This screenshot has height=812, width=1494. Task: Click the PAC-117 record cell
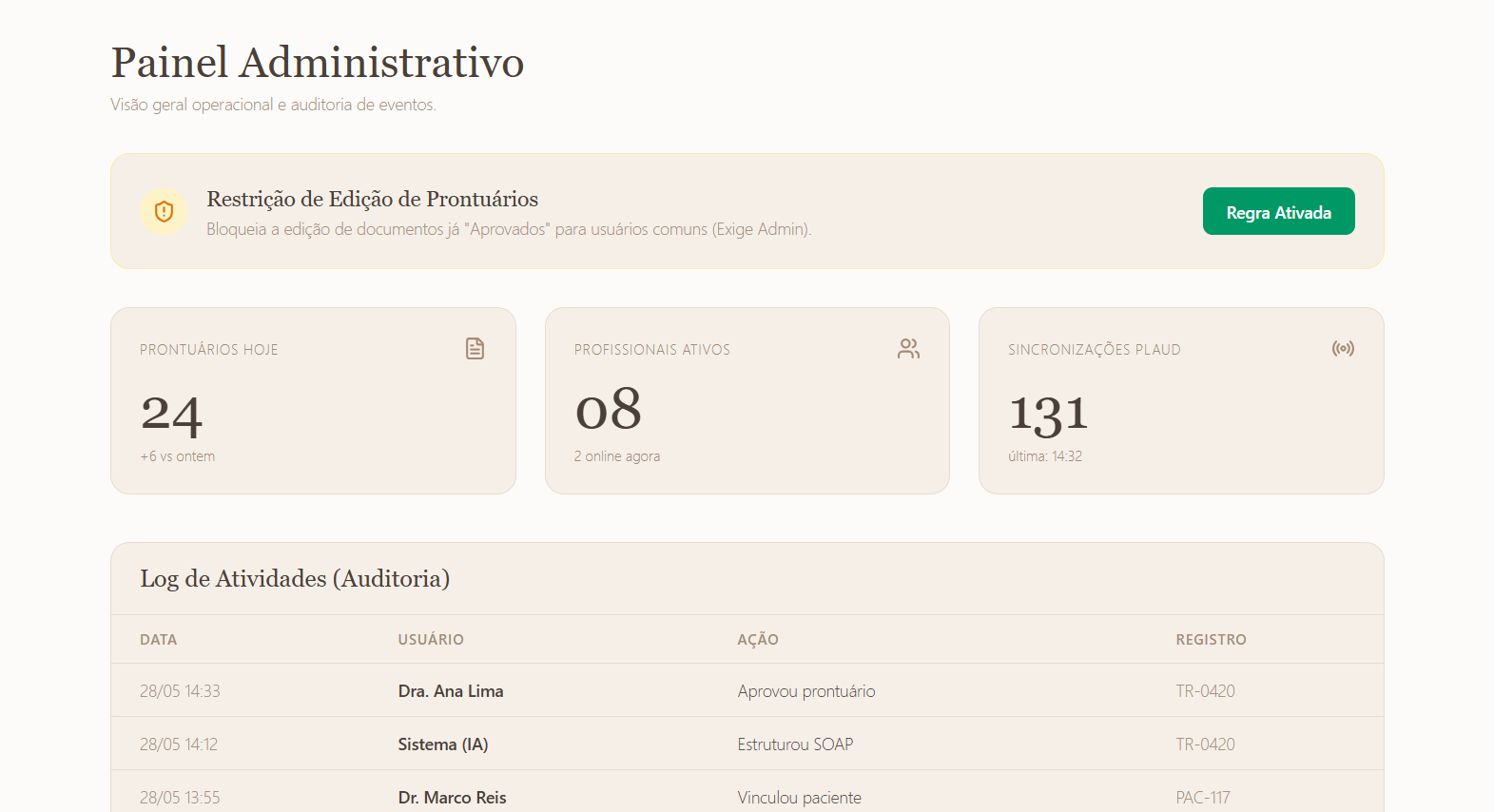pos(1203,798)
